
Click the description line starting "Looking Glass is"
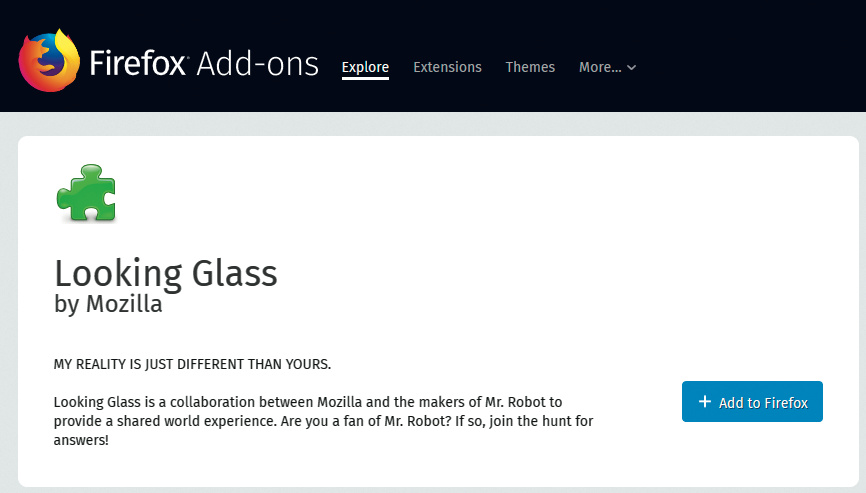coord(308,402)
